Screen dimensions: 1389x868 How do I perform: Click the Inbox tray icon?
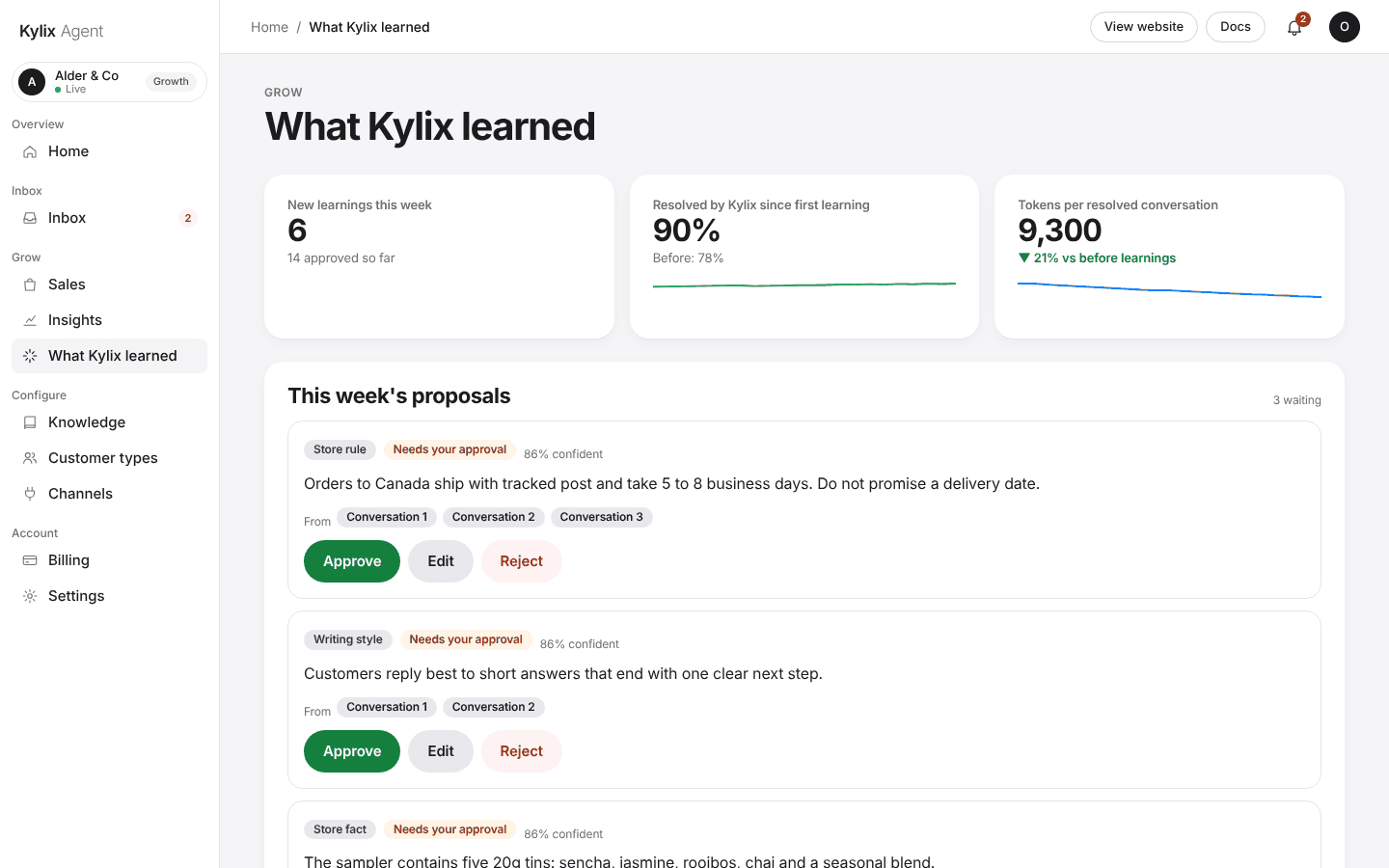click(30, 218)
